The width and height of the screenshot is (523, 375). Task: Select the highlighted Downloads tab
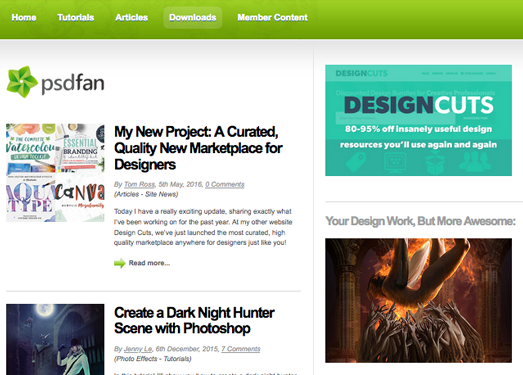pos(192,17)
